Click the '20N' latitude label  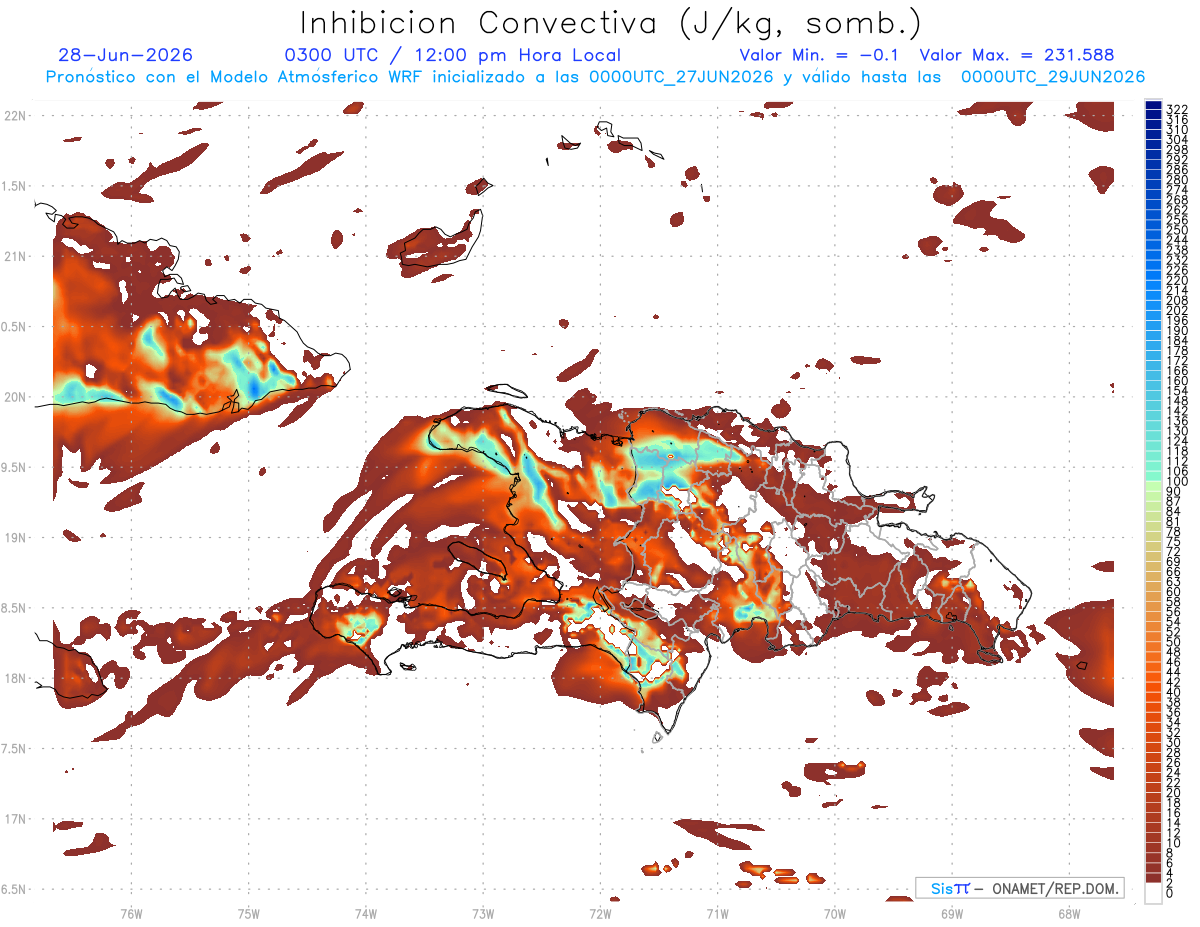14,397
